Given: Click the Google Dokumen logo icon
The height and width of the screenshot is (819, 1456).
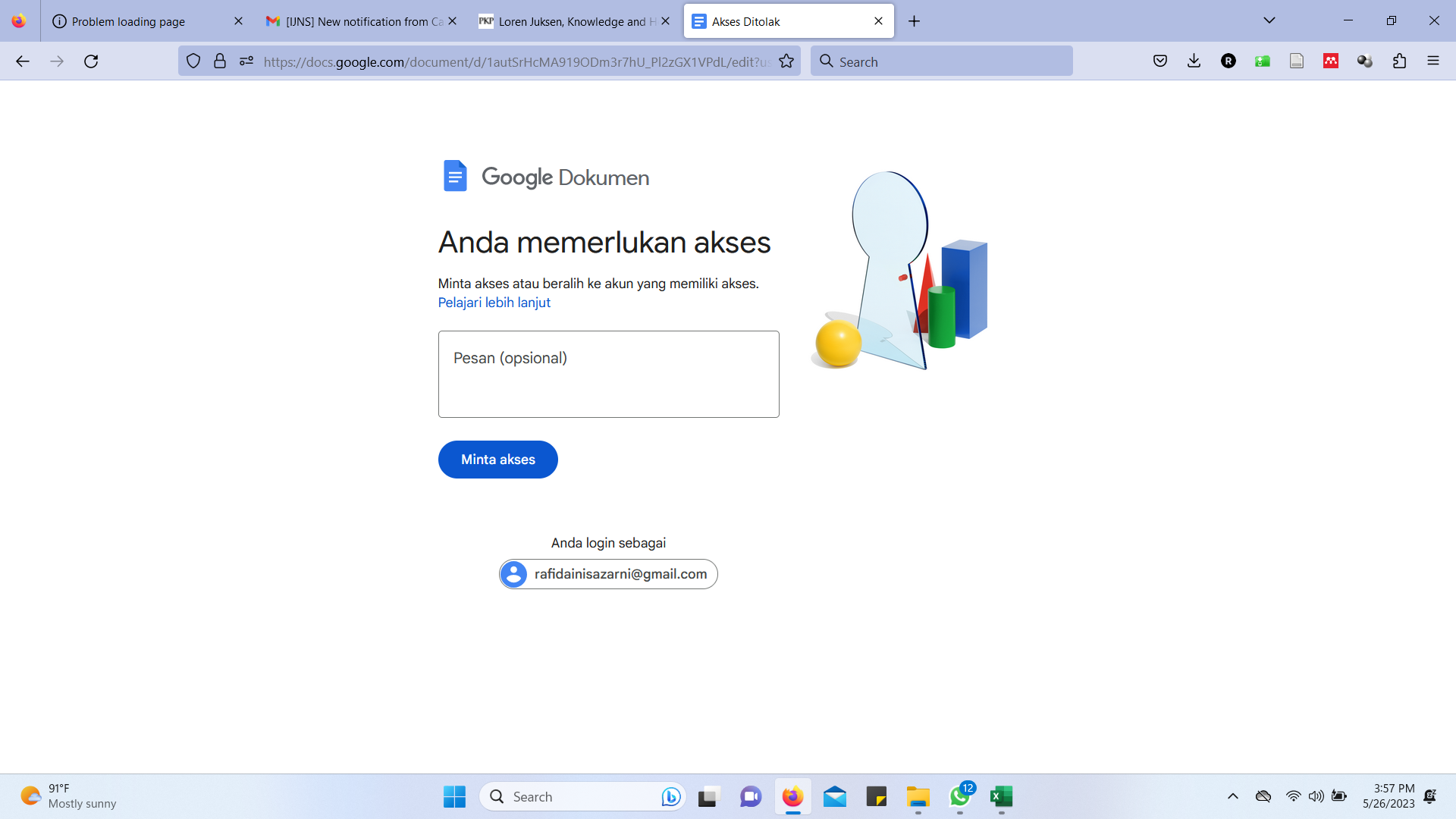Looking at the screenshot, I should 455,176.
